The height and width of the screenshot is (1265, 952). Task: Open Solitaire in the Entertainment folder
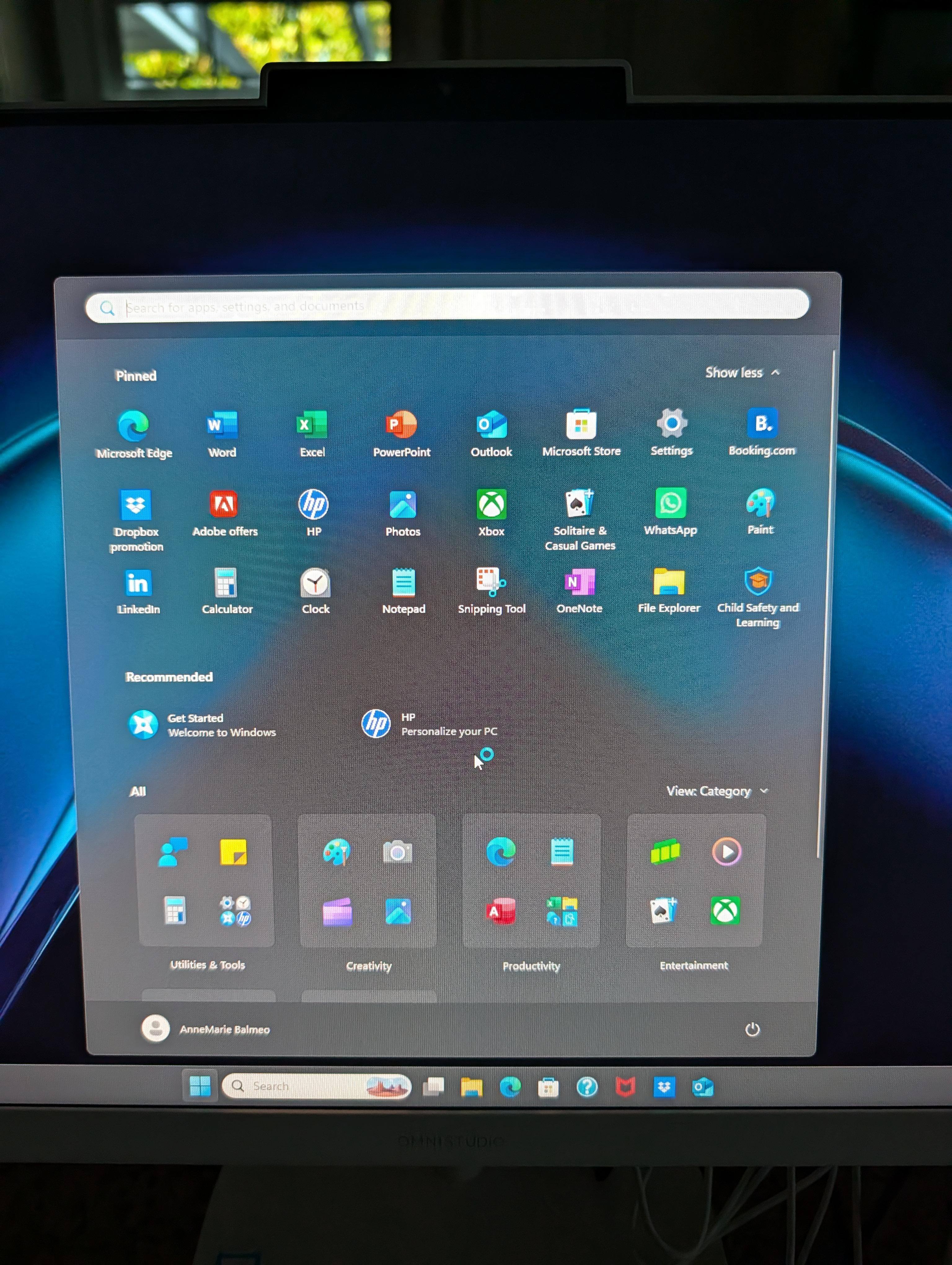coord(663,910)
